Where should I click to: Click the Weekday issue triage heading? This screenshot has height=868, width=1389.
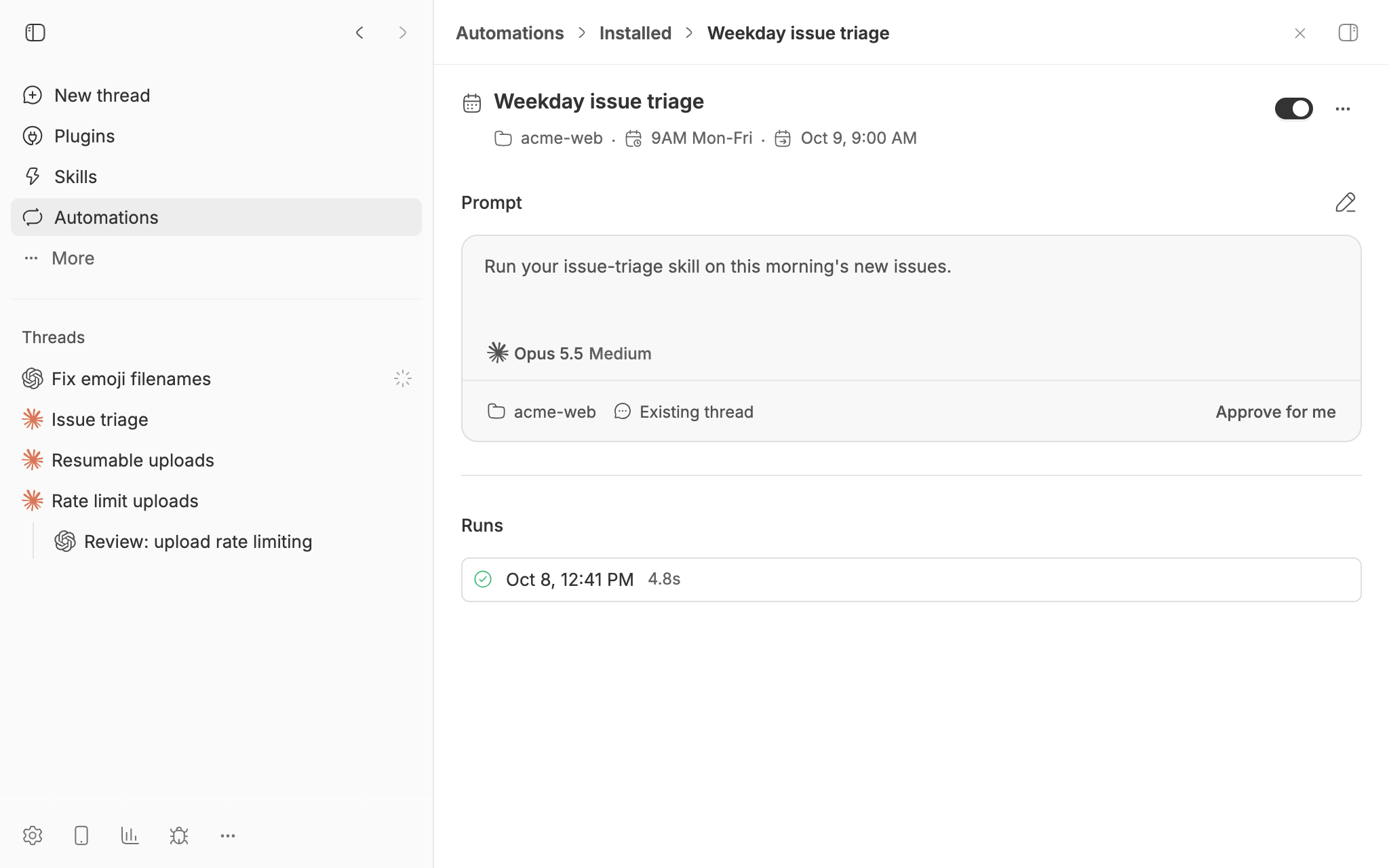pyautogui.click(x=599, y=101)
